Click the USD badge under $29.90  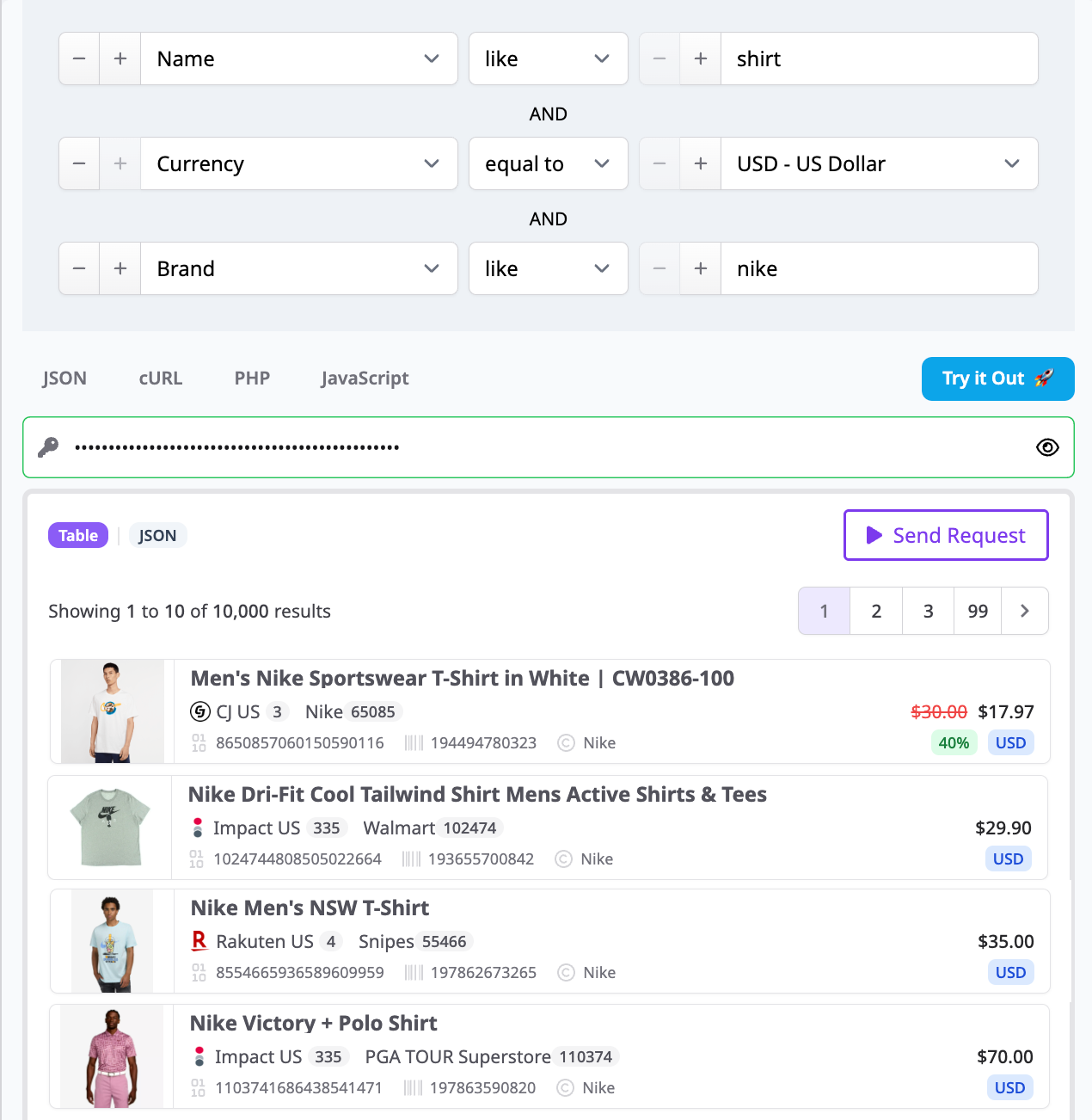pos(1008,858)
